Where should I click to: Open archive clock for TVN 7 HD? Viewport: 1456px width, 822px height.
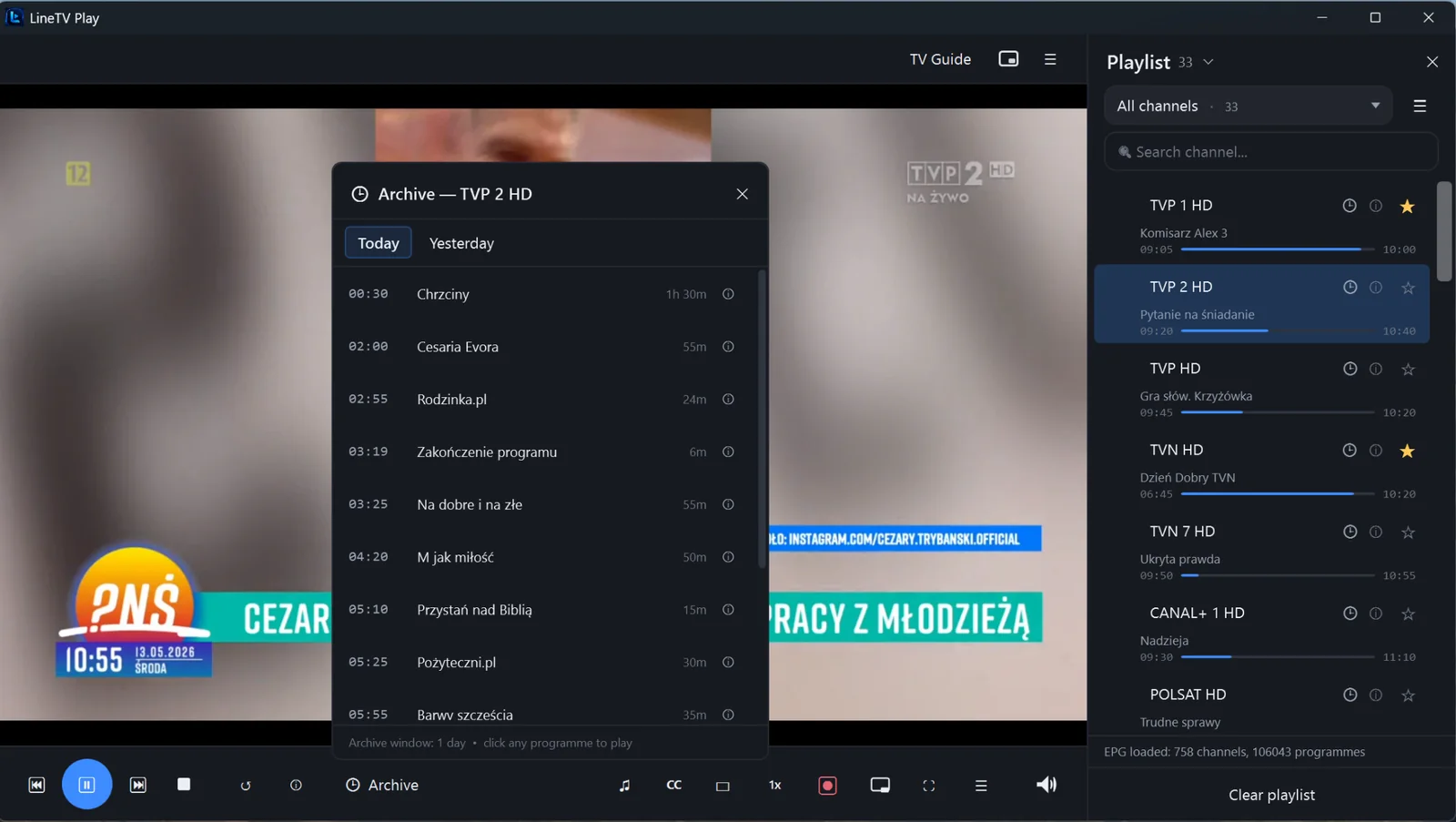[1350, 532]
